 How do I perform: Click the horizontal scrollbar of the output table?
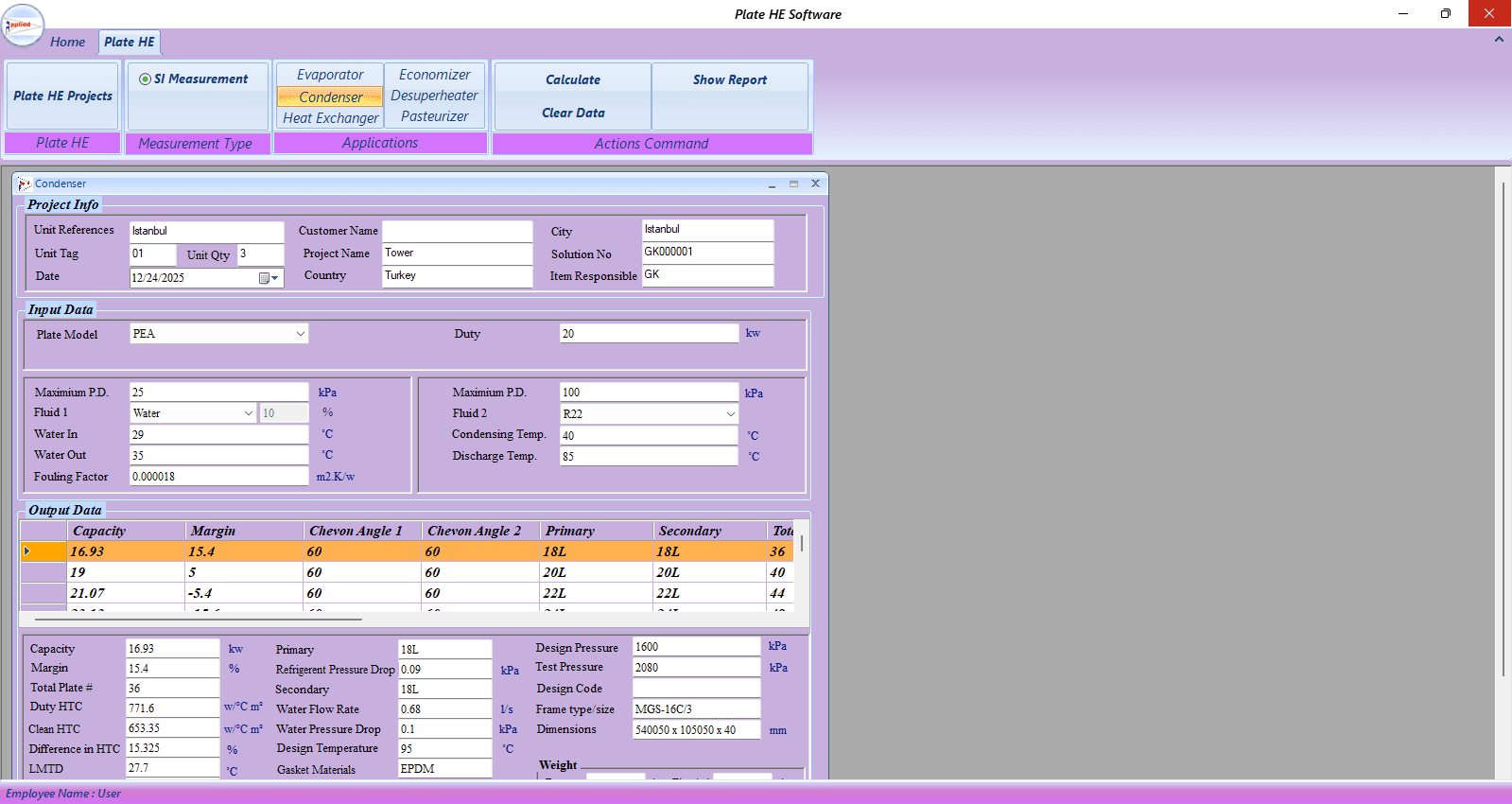(x=199, y=620)
